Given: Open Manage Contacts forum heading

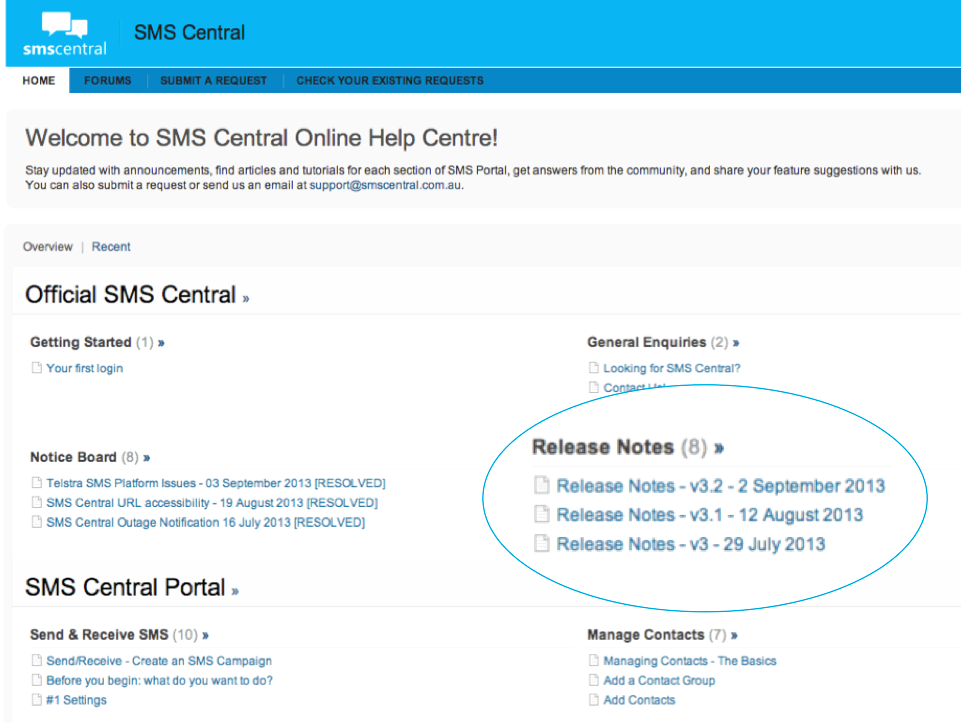Looking at the screenshot, I should pos(646,635).
